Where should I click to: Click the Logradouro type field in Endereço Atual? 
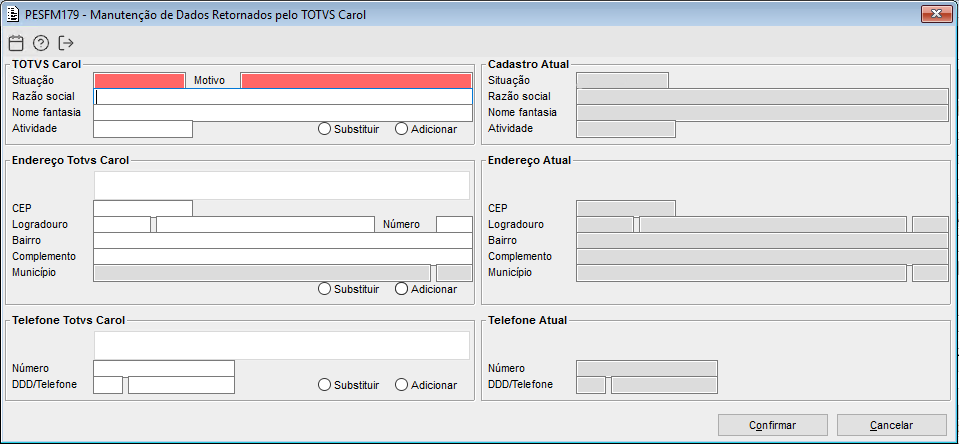605,224
